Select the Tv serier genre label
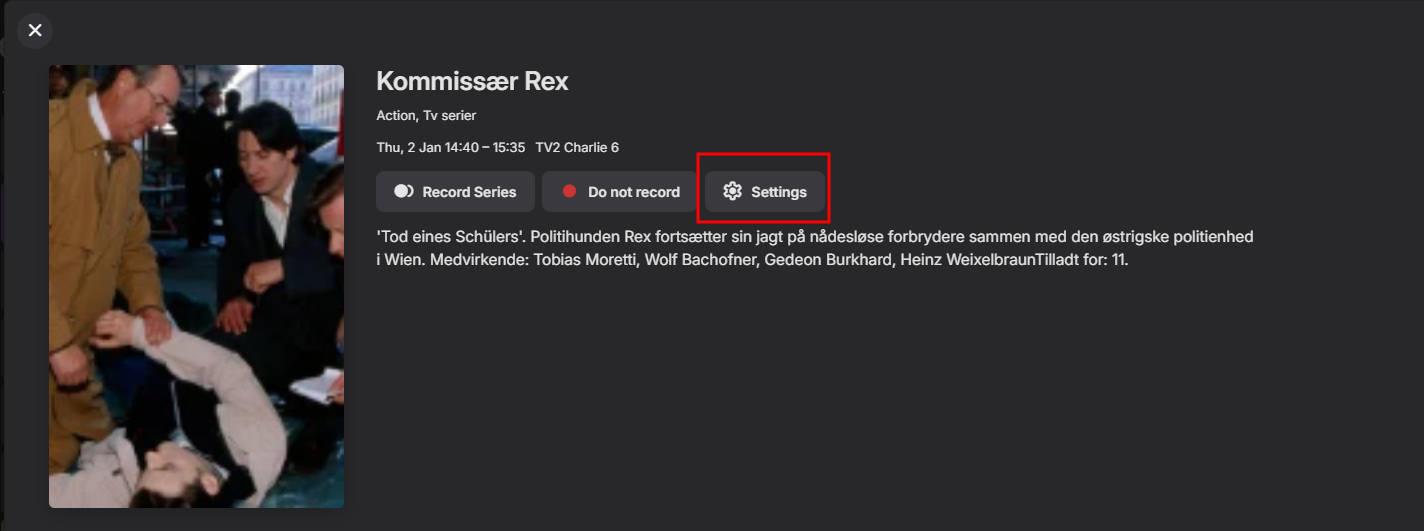This screenshot has width=1424, height=531. coord(450,116)
